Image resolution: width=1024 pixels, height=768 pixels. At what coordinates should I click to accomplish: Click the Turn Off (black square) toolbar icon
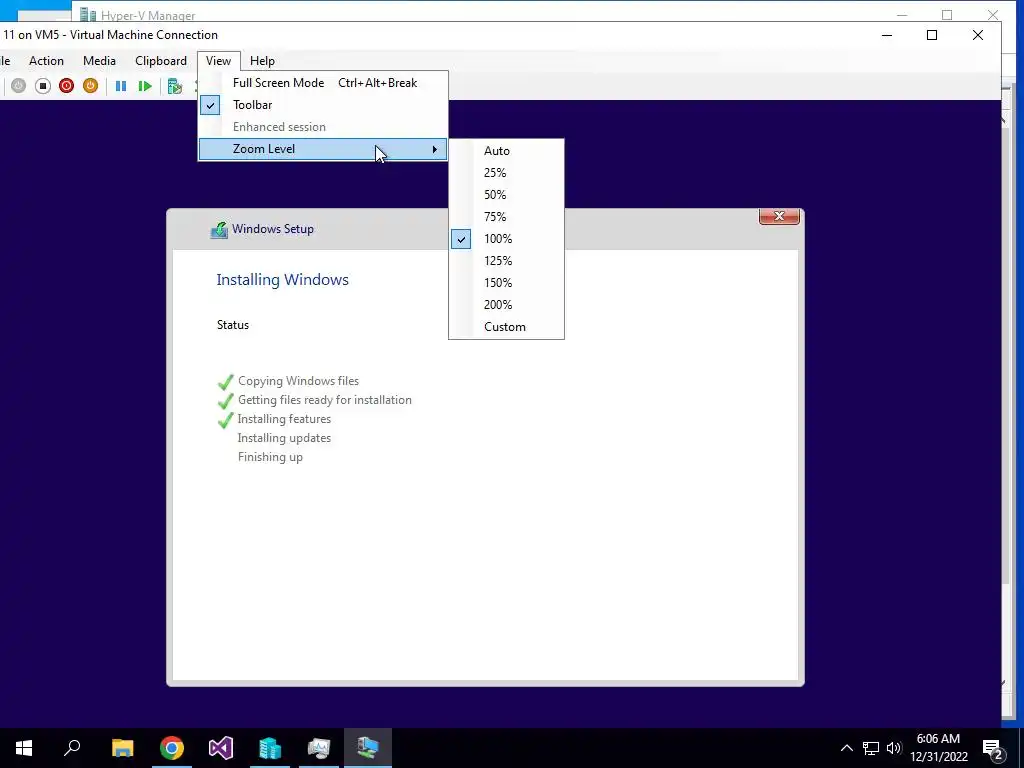click(x=42, y=86)
